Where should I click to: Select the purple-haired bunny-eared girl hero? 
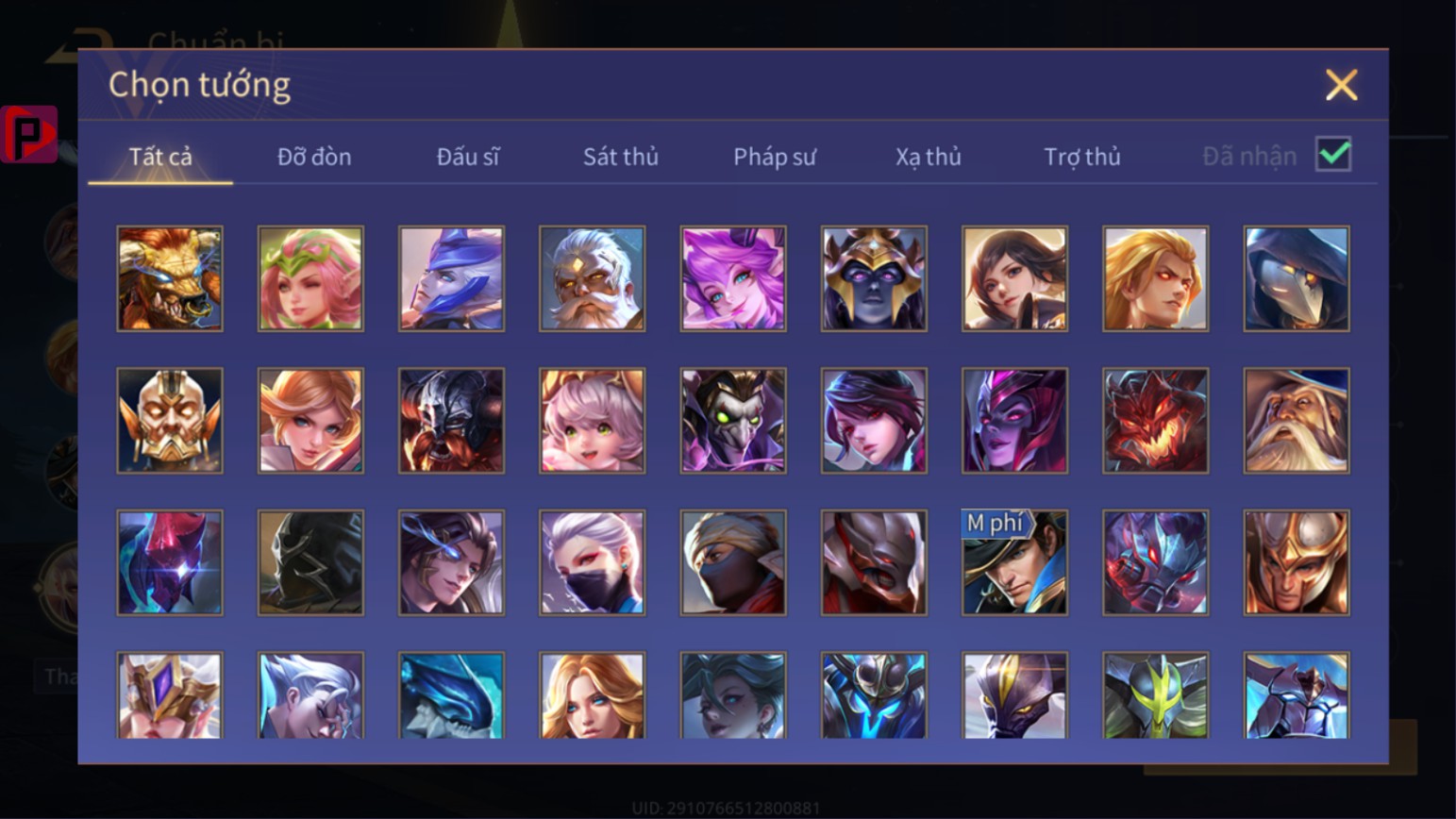point(733,278)
